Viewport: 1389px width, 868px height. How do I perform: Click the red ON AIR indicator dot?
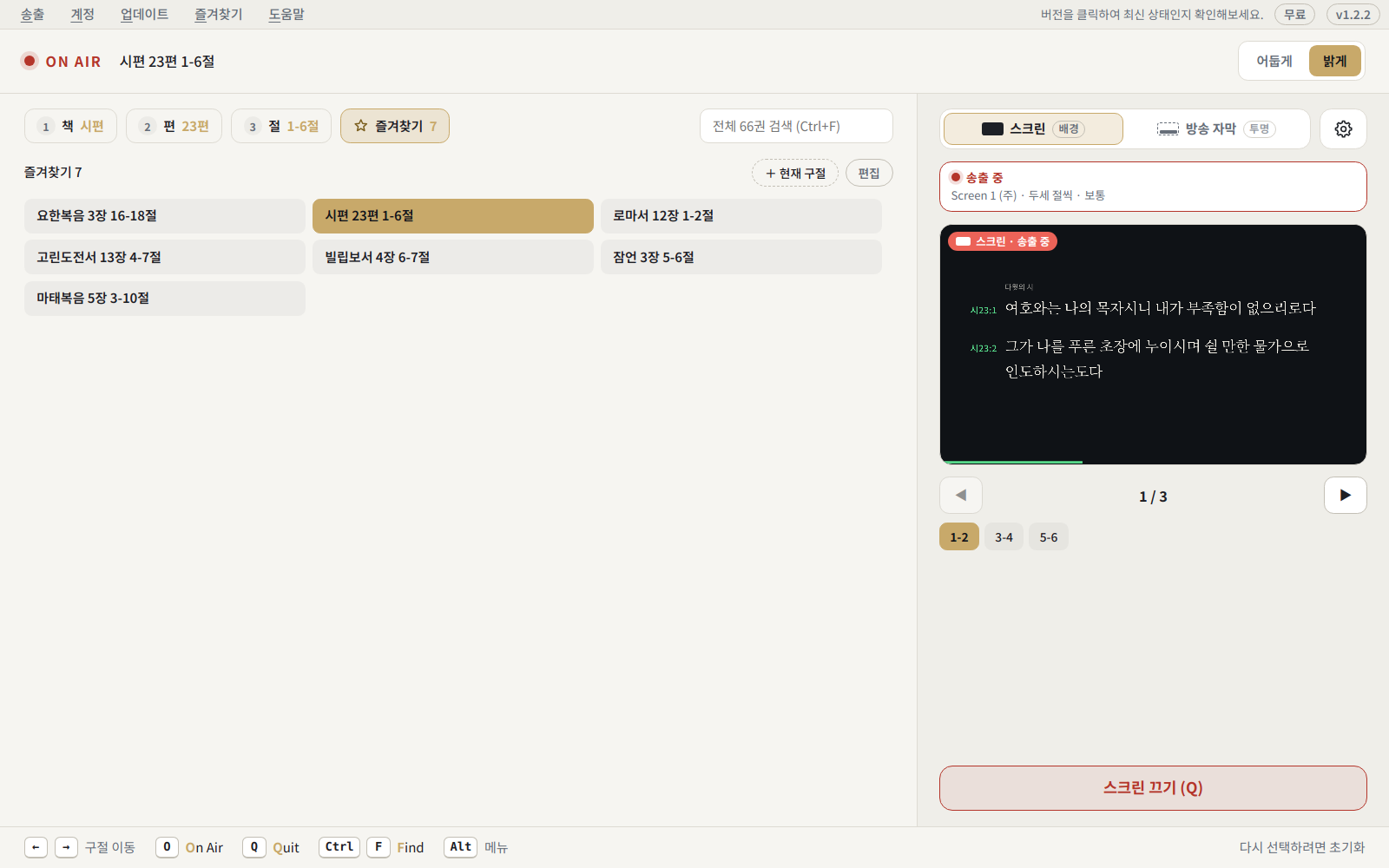(30, 61)
